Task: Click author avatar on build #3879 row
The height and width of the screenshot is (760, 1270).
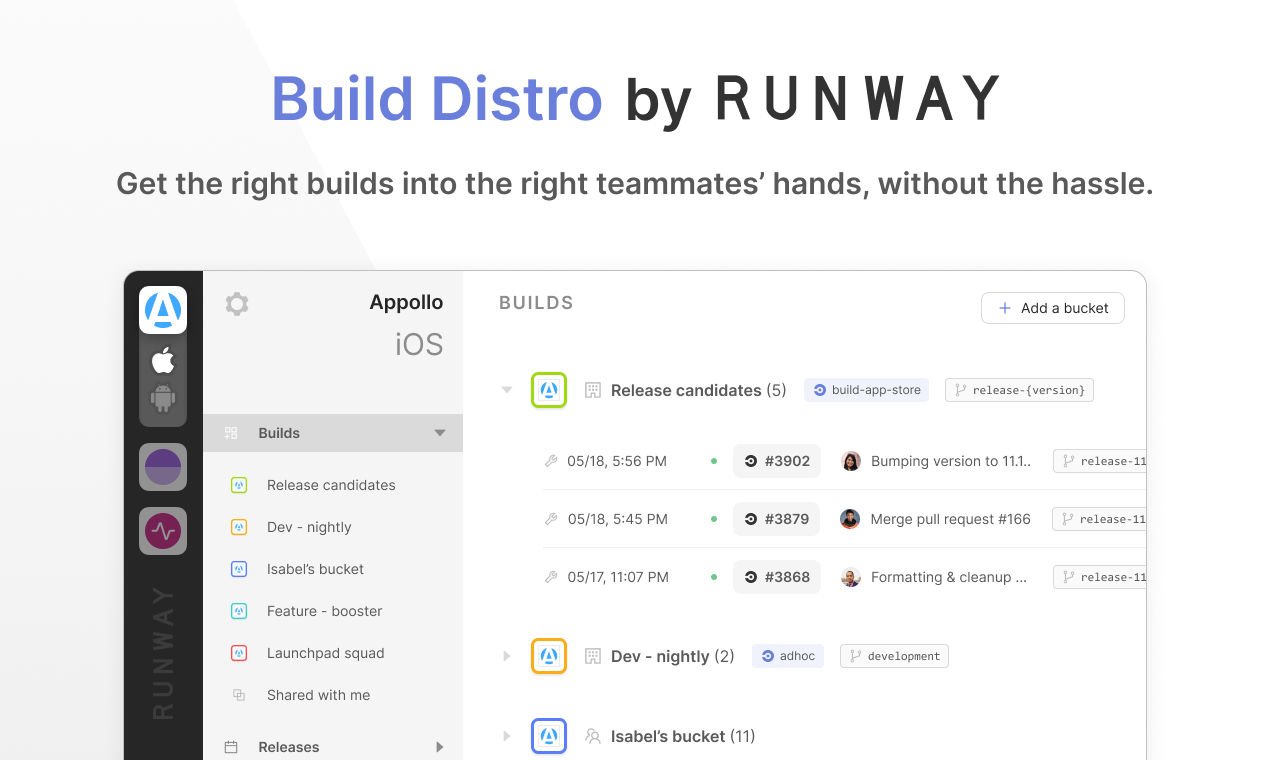Action: 850,519
